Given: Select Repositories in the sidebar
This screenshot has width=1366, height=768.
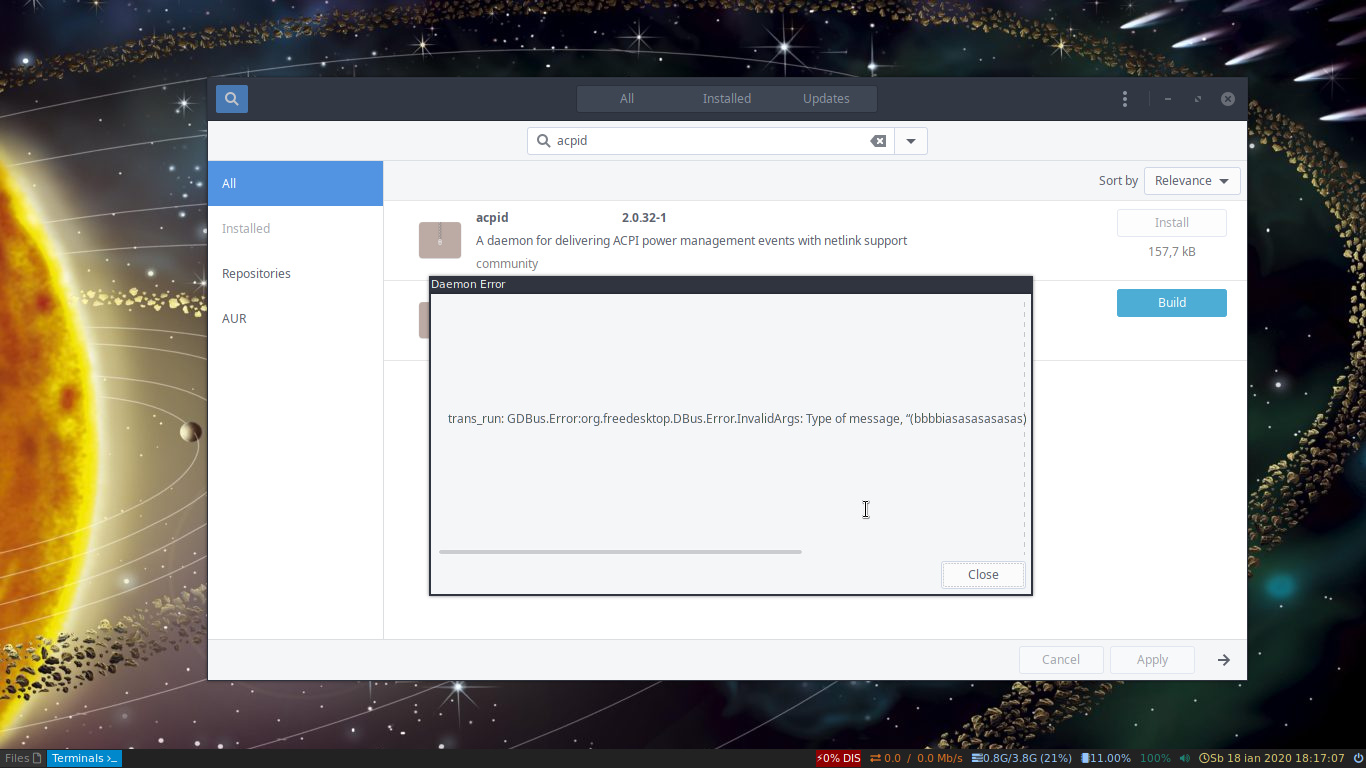Looking at the screenshot, I should pyautogui.click(x=256, y=274).
